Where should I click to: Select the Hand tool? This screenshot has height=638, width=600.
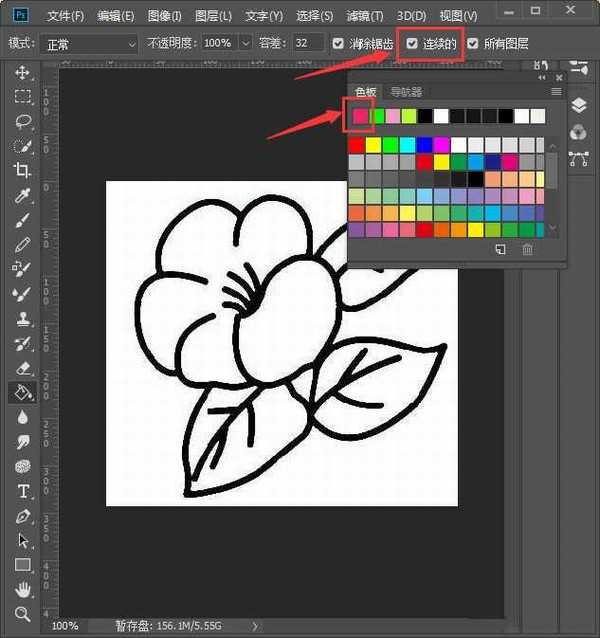click(22, 589)
